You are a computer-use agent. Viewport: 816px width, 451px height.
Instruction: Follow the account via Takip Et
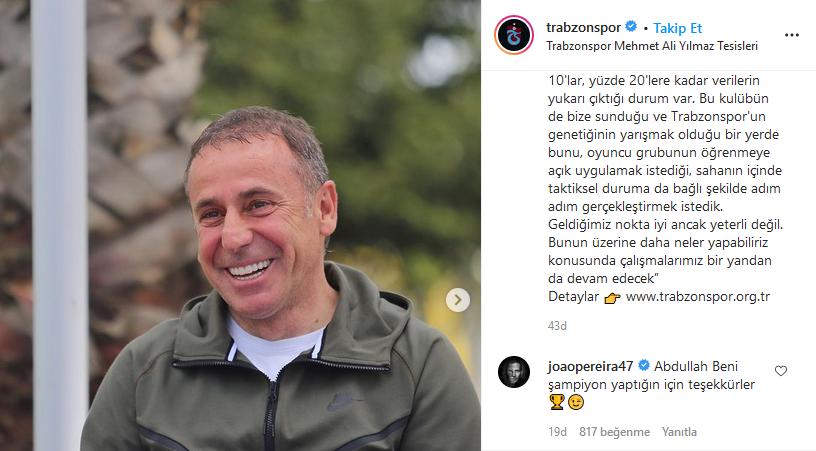pos(678,28)
